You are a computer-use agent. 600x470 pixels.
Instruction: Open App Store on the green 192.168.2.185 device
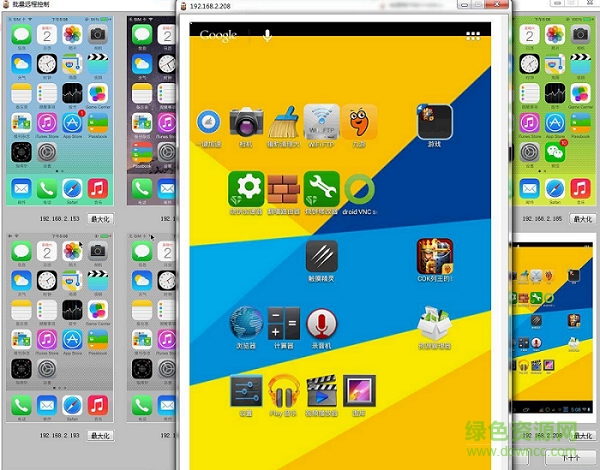555,122
